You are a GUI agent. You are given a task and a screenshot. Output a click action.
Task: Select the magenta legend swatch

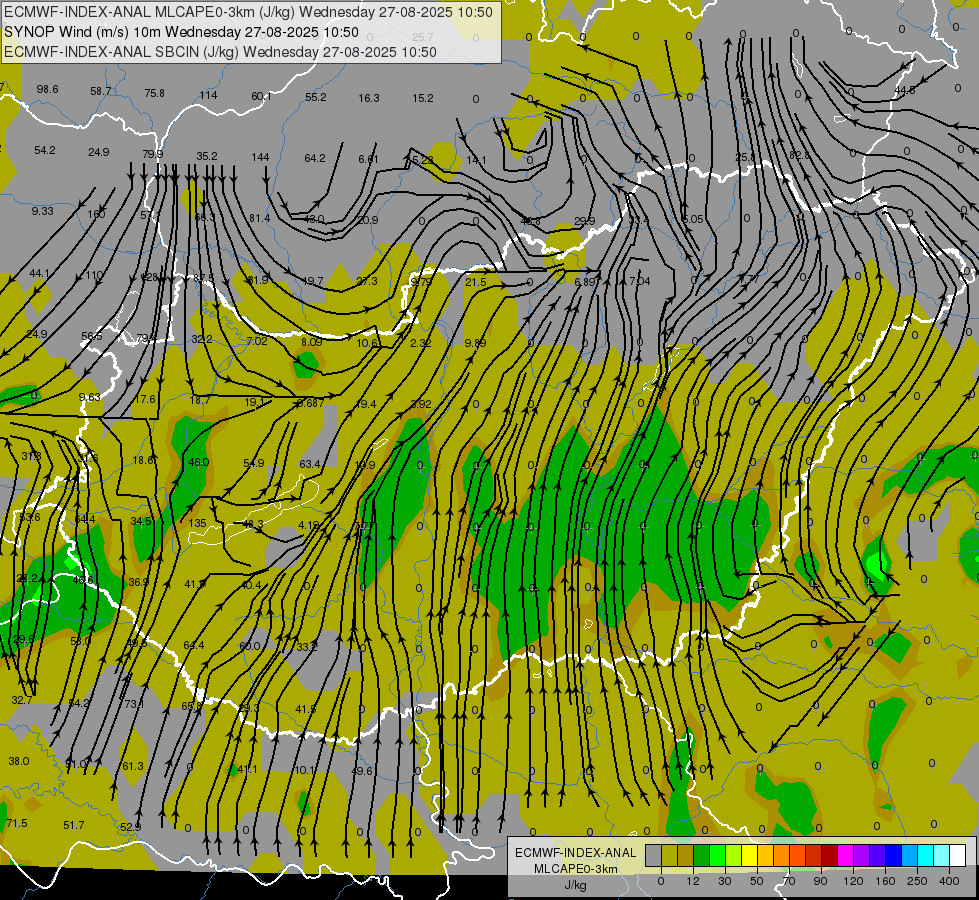(846, 856)
